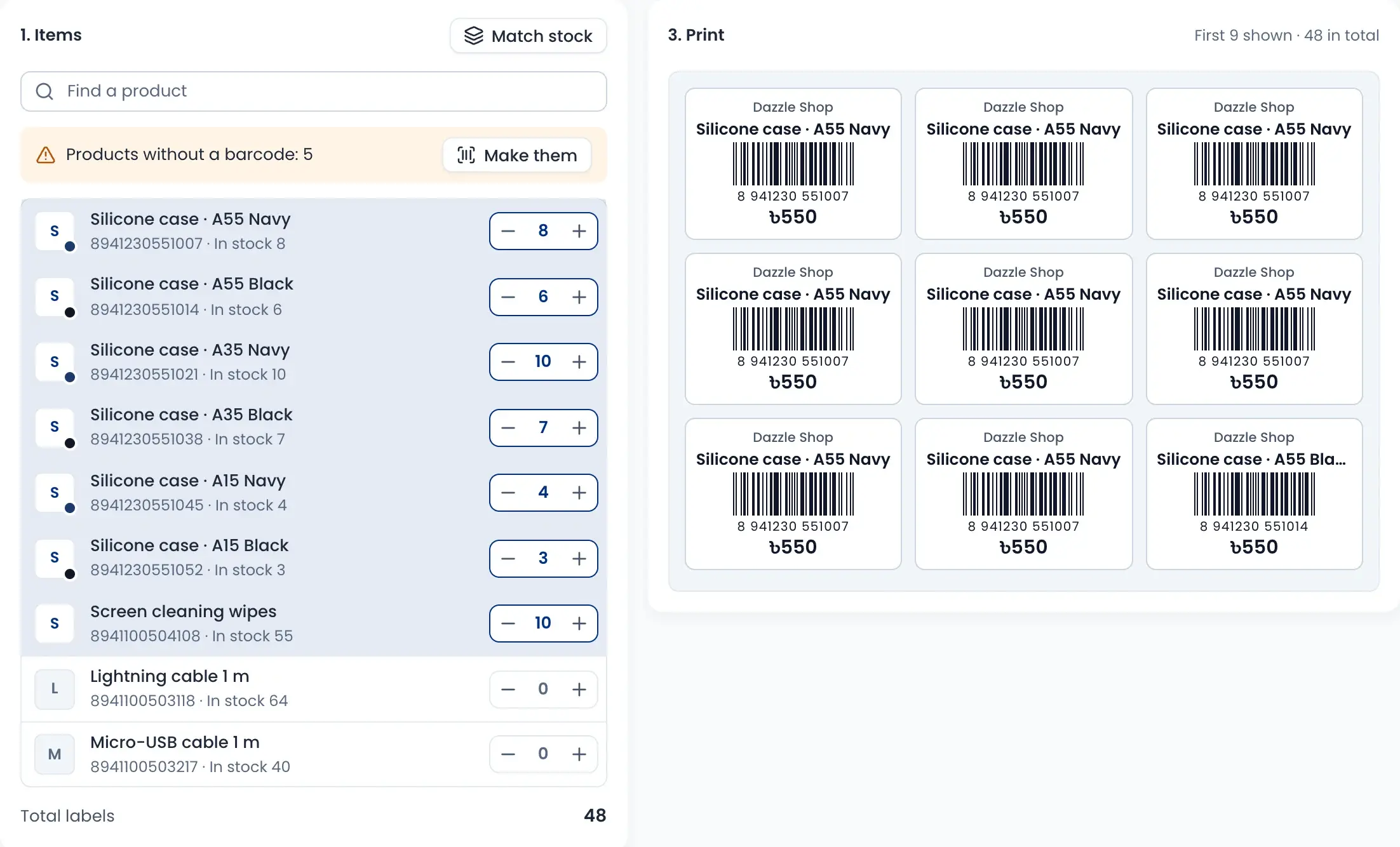Image resolution: width=1400 pixels, height=847 pixels.
Task: Decrease quantity for Silicone case A55 Navy
Action: [508, 231]
